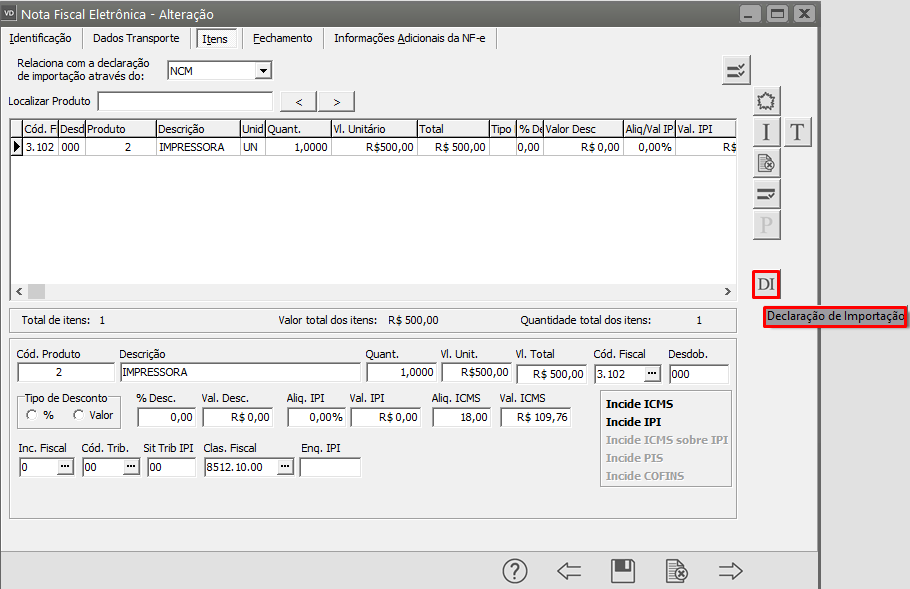Click the save floppy disk icon
Viewport: 910px width, 589px height.
point(623,571)
